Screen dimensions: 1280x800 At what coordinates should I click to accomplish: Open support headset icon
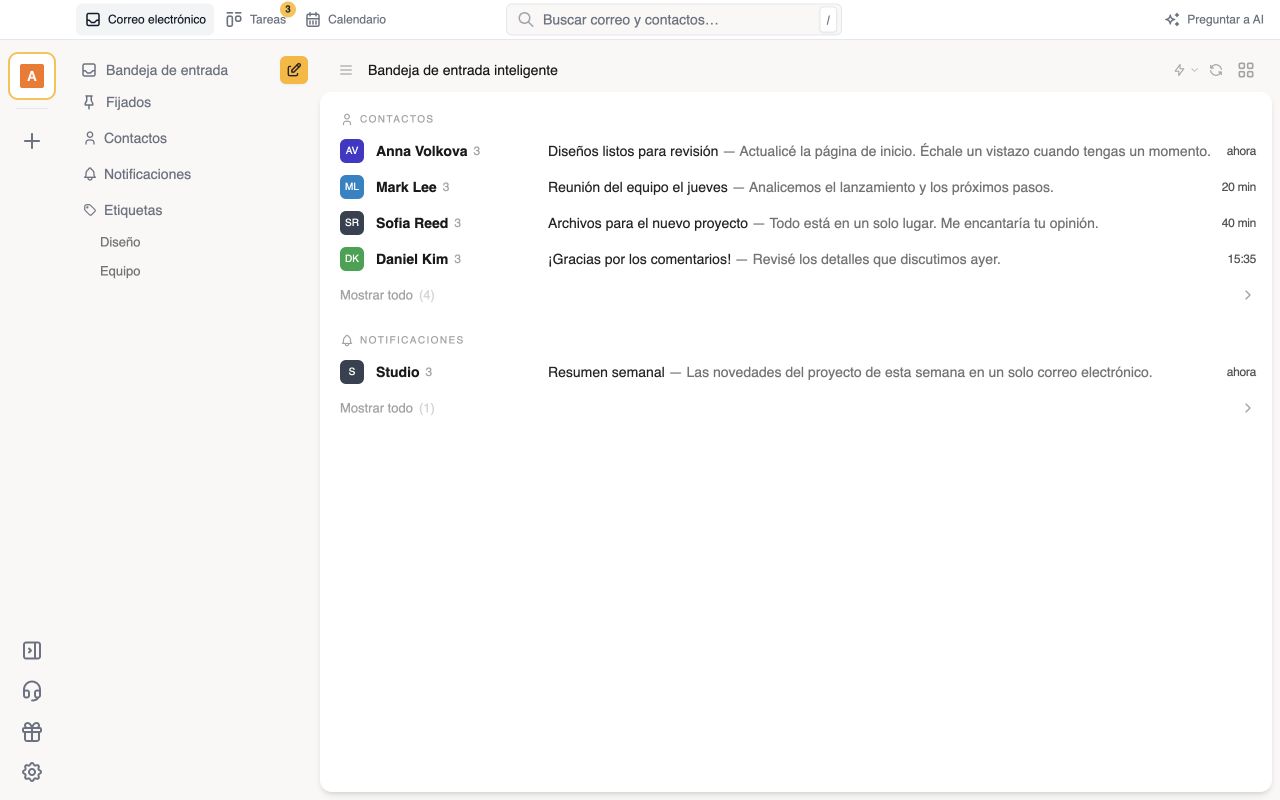click(32, 691)
